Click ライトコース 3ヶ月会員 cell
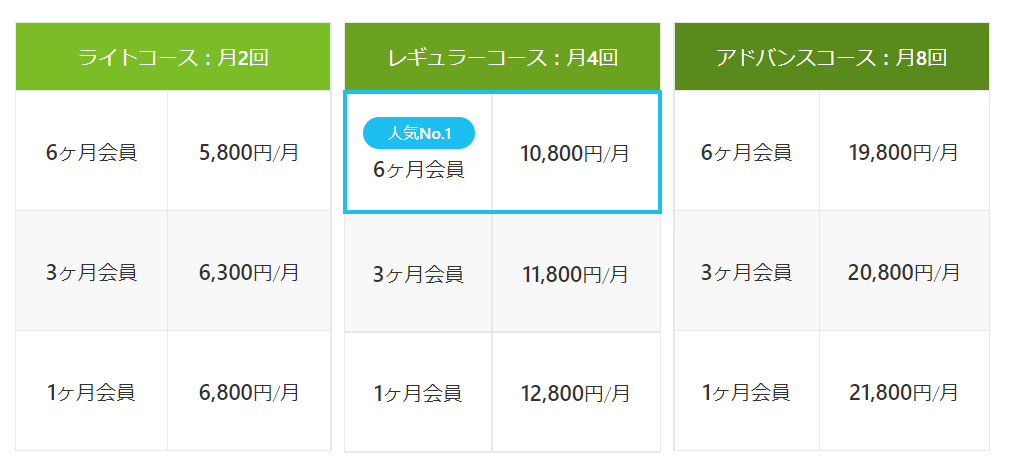The width and height of the screenshot is (1015, 474). (x=91, y=271)
